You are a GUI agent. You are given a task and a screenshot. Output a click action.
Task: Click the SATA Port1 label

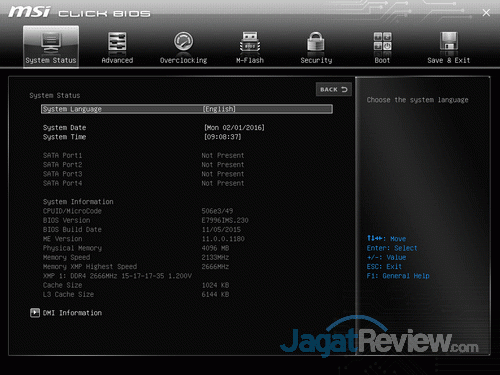[62, 156]
